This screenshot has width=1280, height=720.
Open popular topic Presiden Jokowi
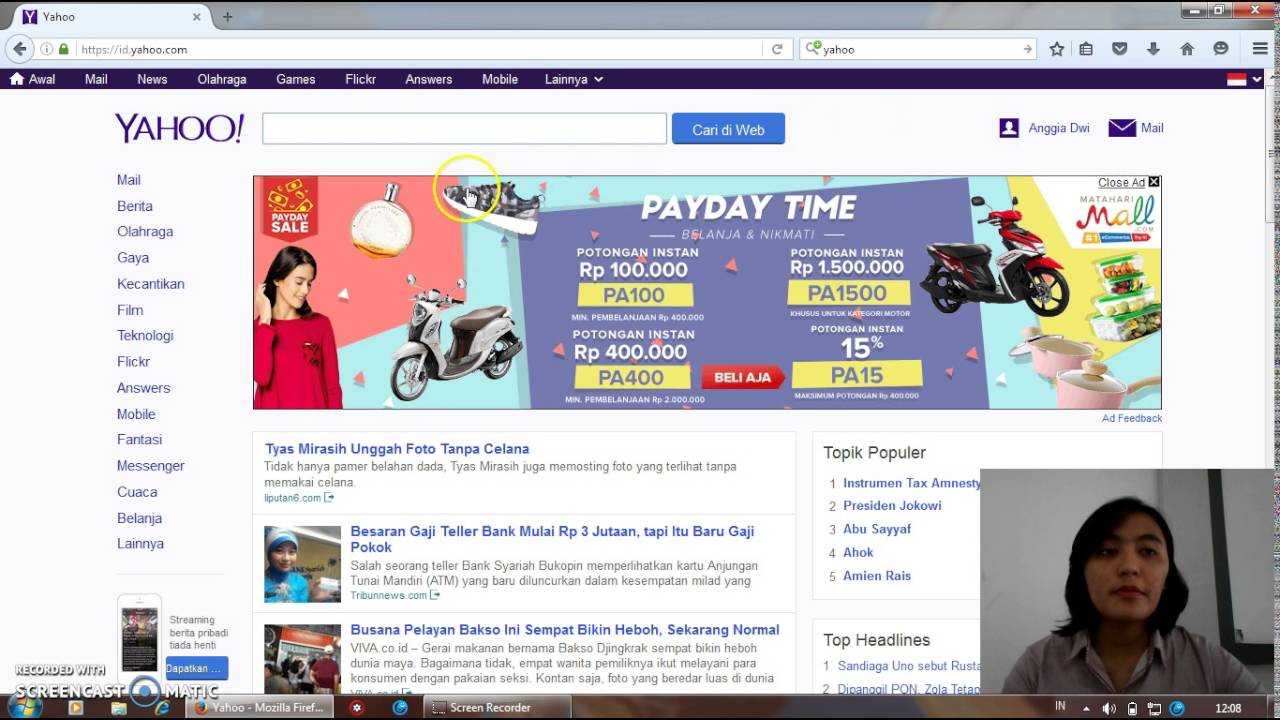(x=892, y=505)
